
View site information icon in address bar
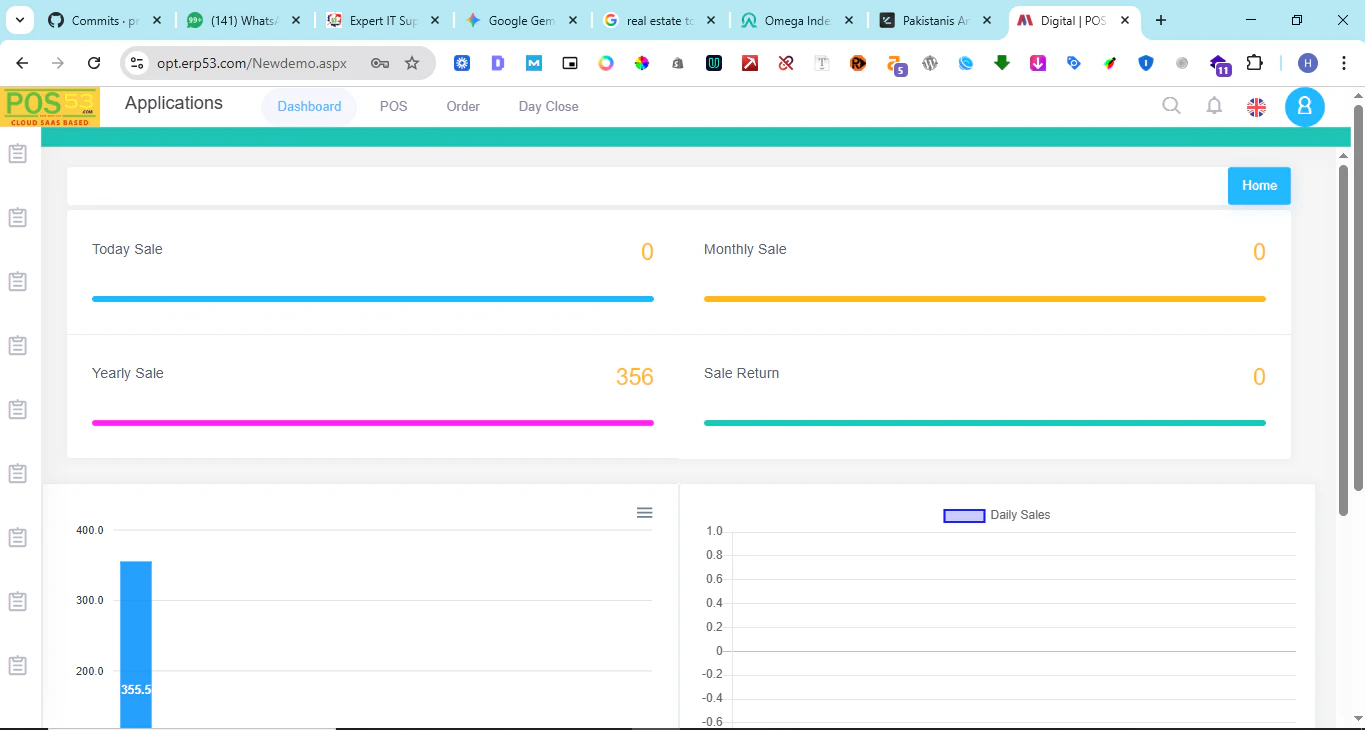(138, 63)
